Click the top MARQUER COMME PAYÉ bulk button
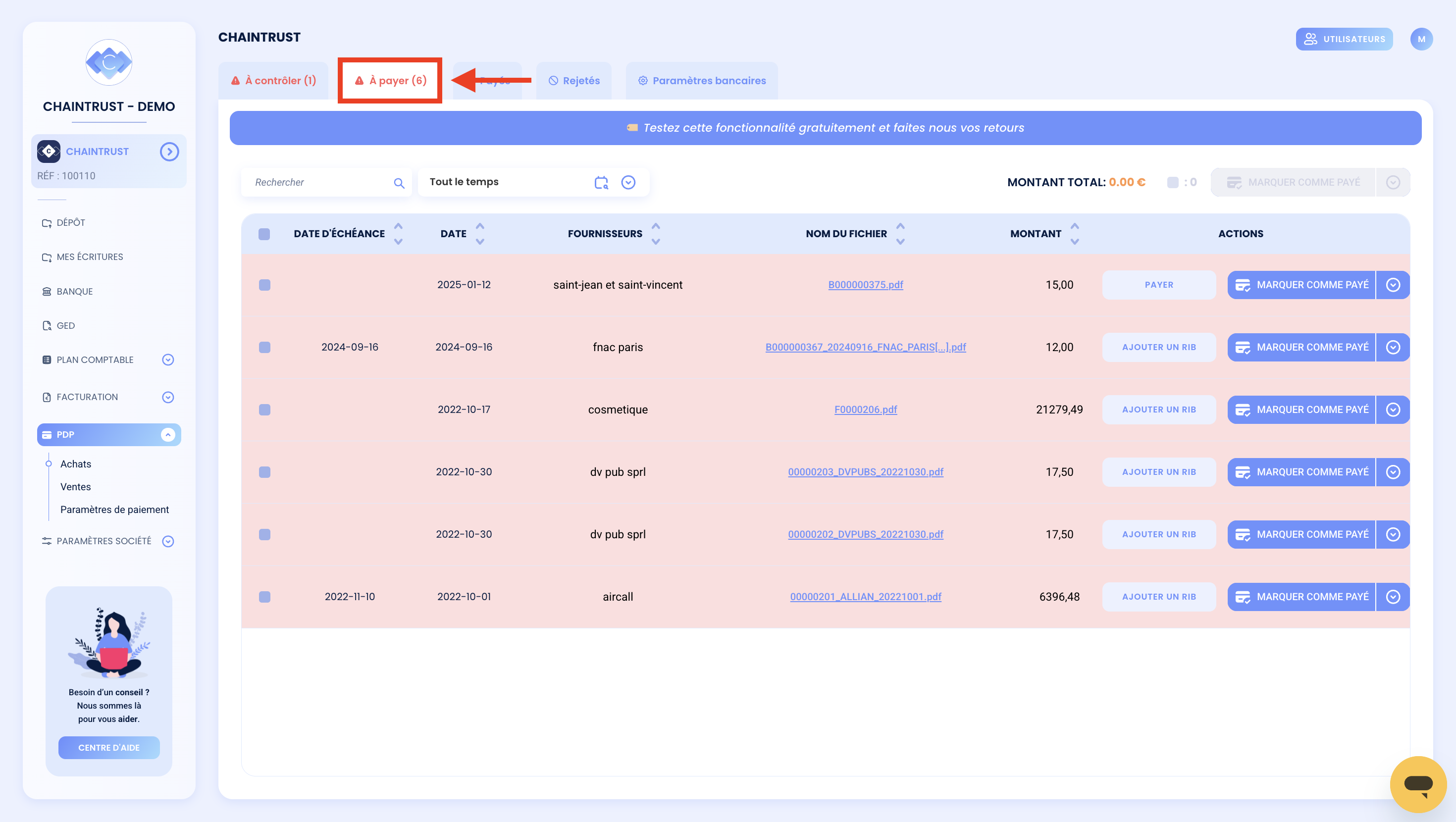 pyautogui.click(x=1293, y=182)
